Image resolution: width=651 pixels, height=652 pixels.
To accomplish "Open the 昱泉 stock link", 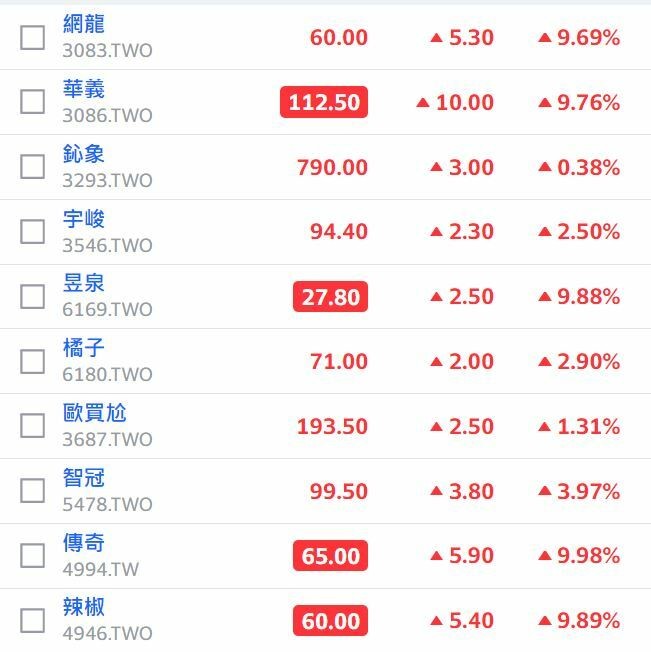I will 84,283.
